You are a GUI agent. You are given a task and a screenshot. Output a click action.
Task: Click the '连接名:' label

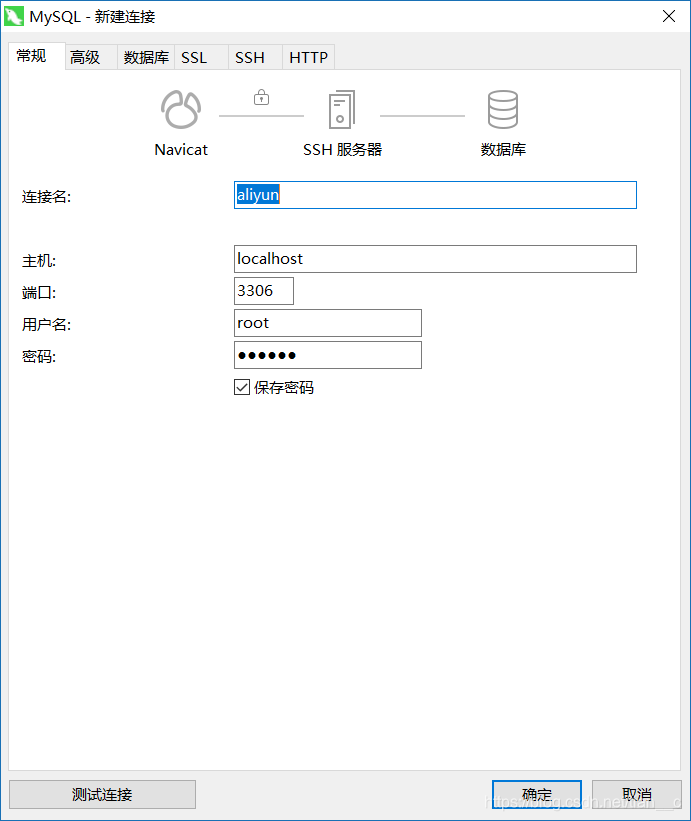point(46,197)
